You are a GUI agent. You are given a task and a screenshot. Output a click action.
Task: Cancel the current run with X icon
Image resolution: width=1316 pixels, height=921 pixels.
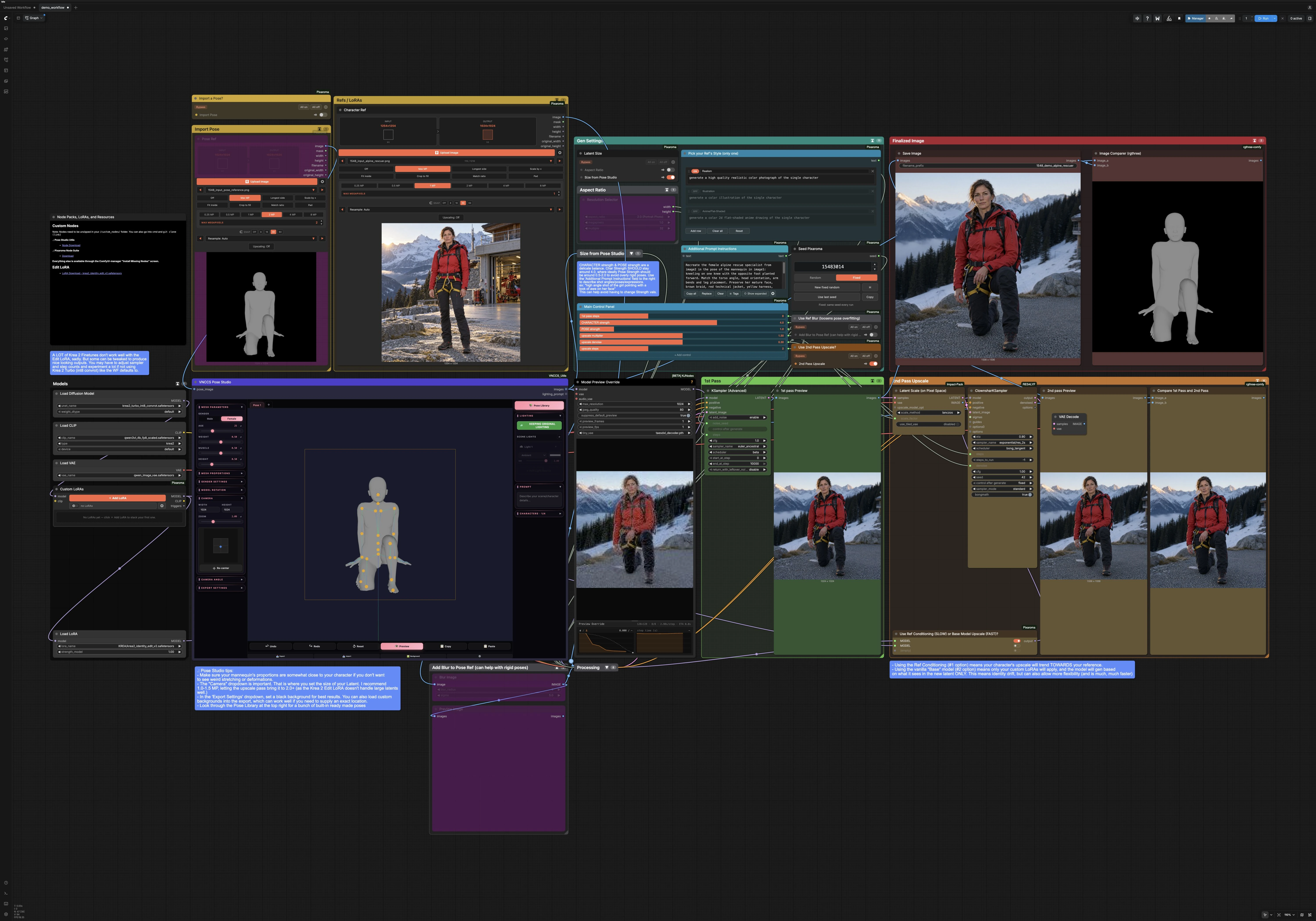(x=1283, y=18)
